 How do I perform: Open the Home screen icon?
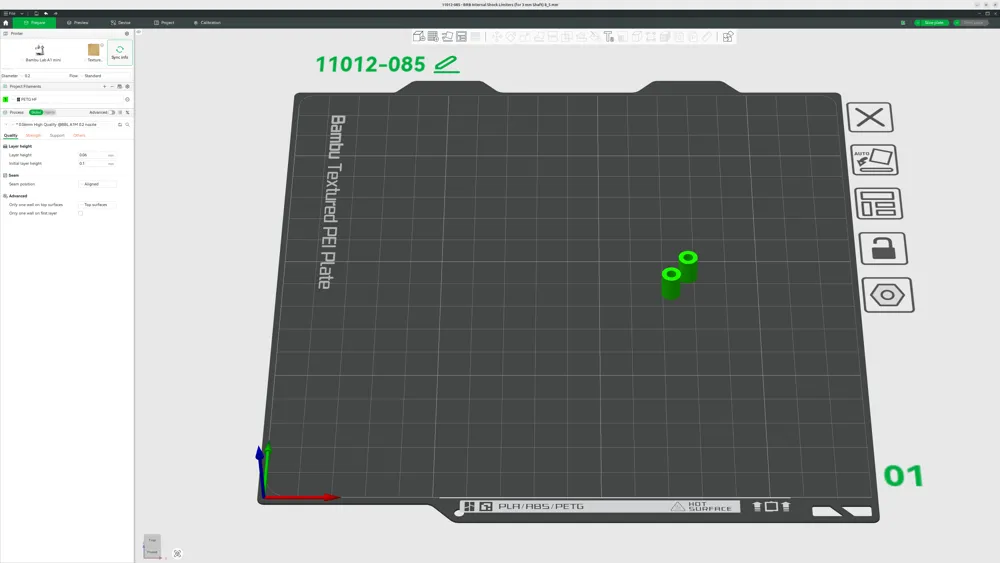click(x=6, y=23)
